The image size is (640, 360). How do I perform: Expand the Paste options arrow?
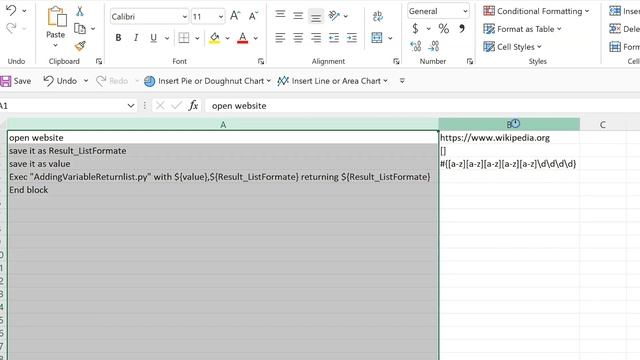(x=56, y=45)
